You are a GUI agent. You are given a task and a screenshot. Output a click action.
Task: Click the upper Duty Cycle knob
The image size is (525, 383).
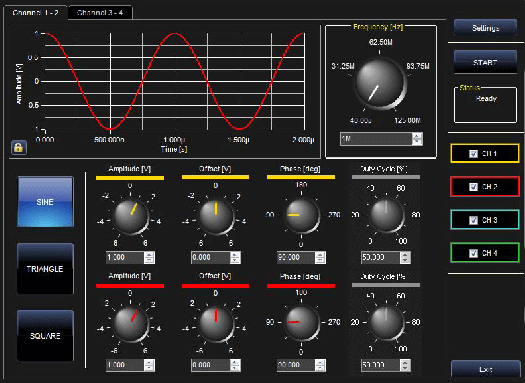387,215
